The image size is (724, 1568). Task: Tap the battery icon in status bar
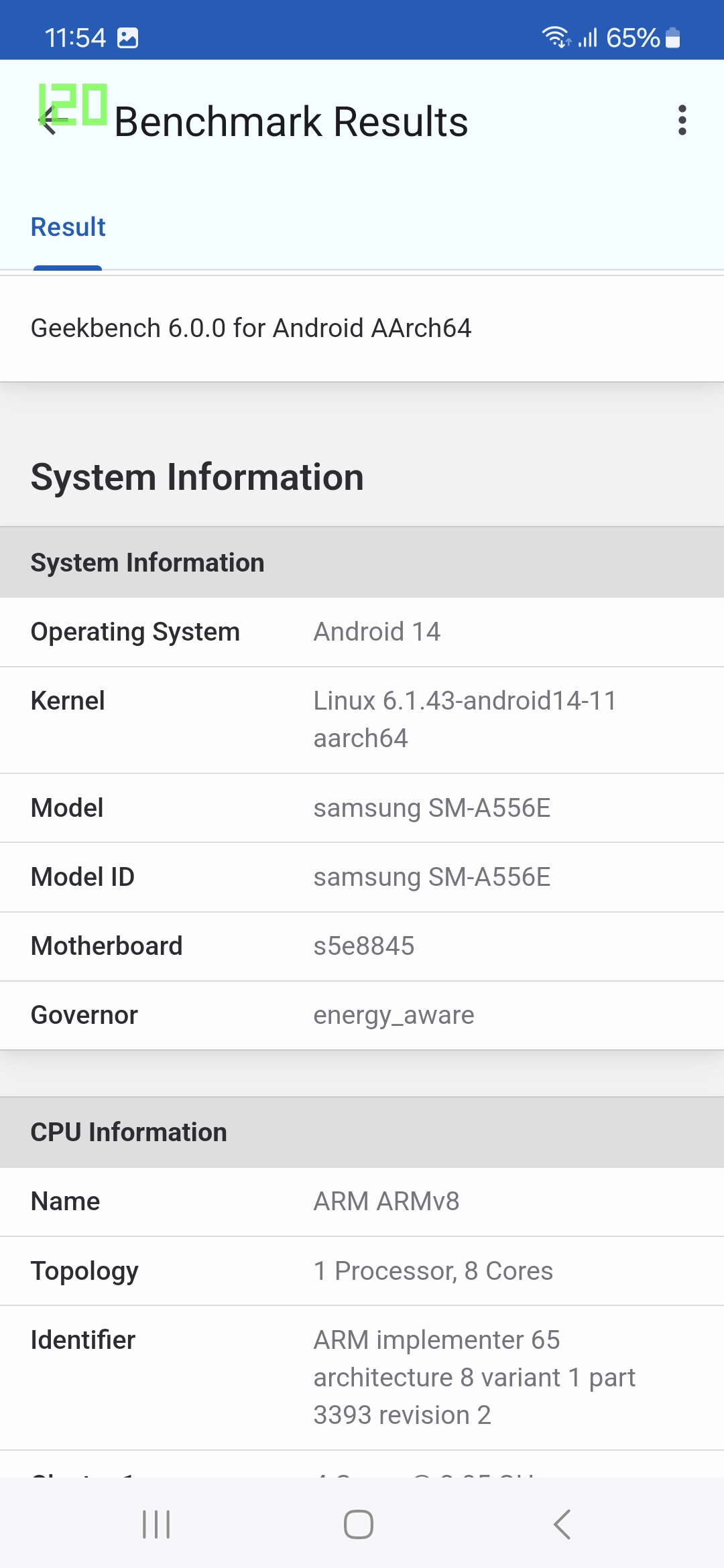tap(673, 38)
